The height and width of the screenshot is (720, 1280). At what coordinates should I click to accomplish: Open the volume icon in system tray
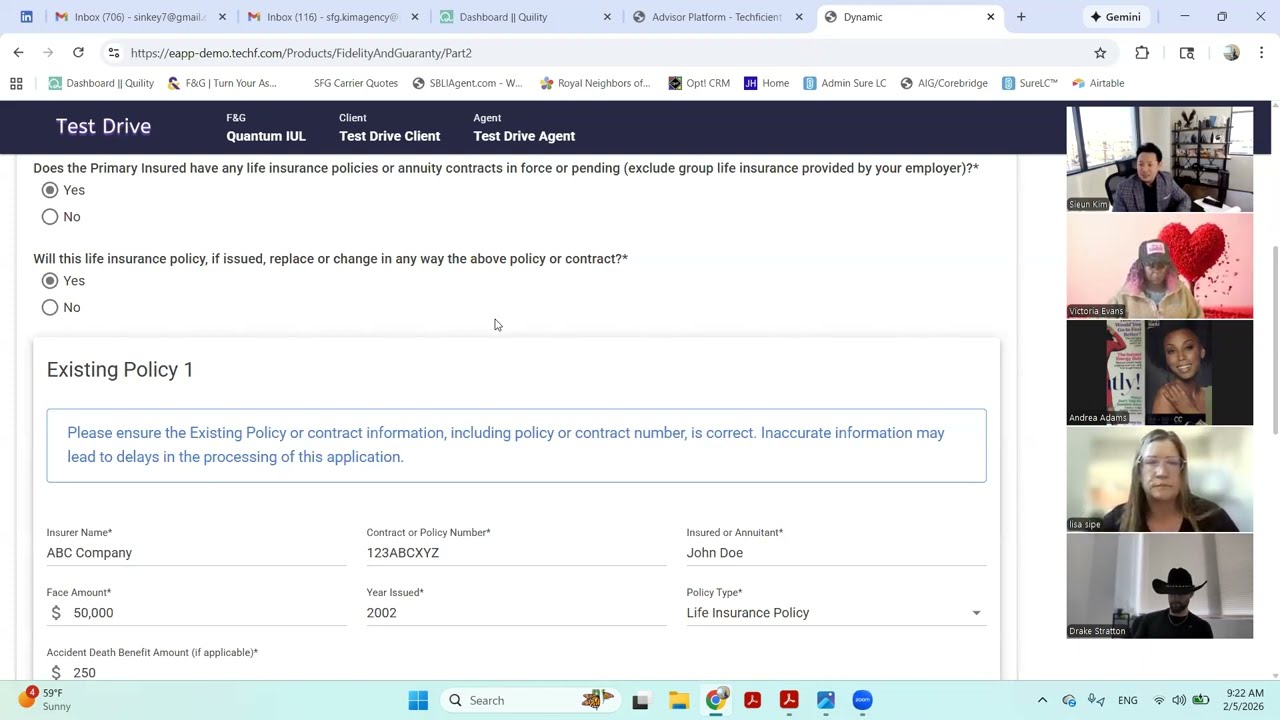point(1179,700)
